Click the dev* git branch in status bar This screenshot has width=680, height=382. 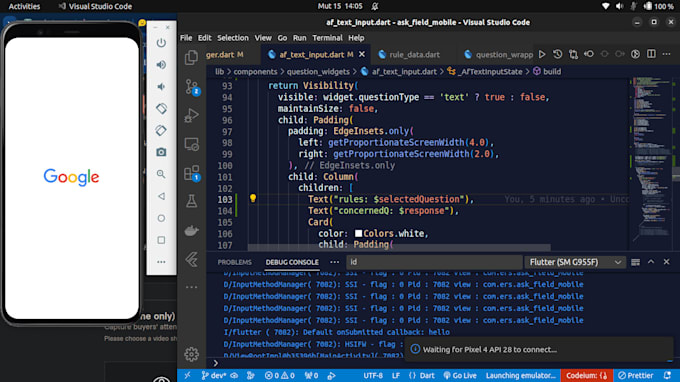pyautogui.click(x=213, y=375)
